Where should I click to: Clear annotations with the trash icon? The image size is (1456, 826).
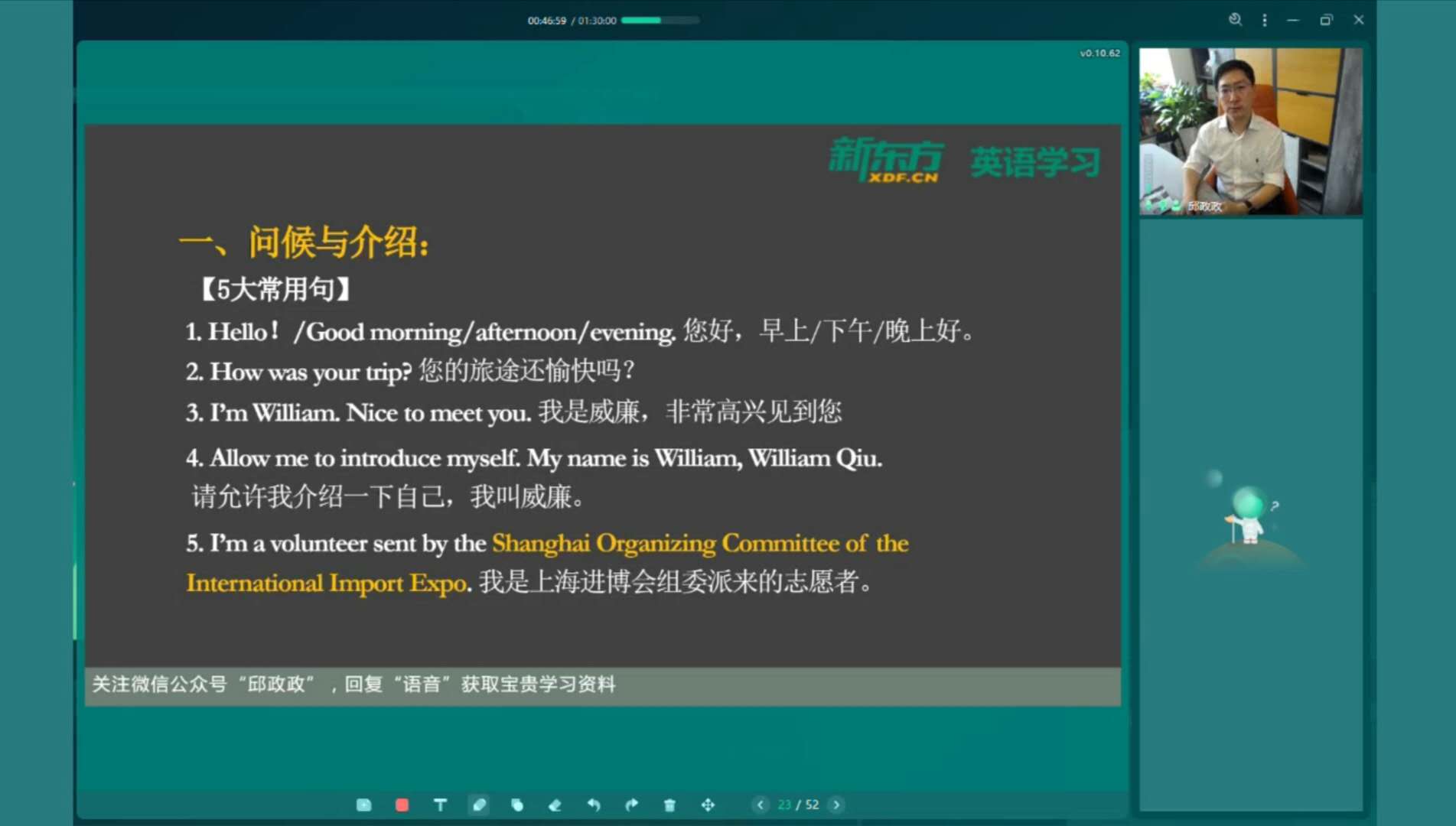click(x=669, y=805)
